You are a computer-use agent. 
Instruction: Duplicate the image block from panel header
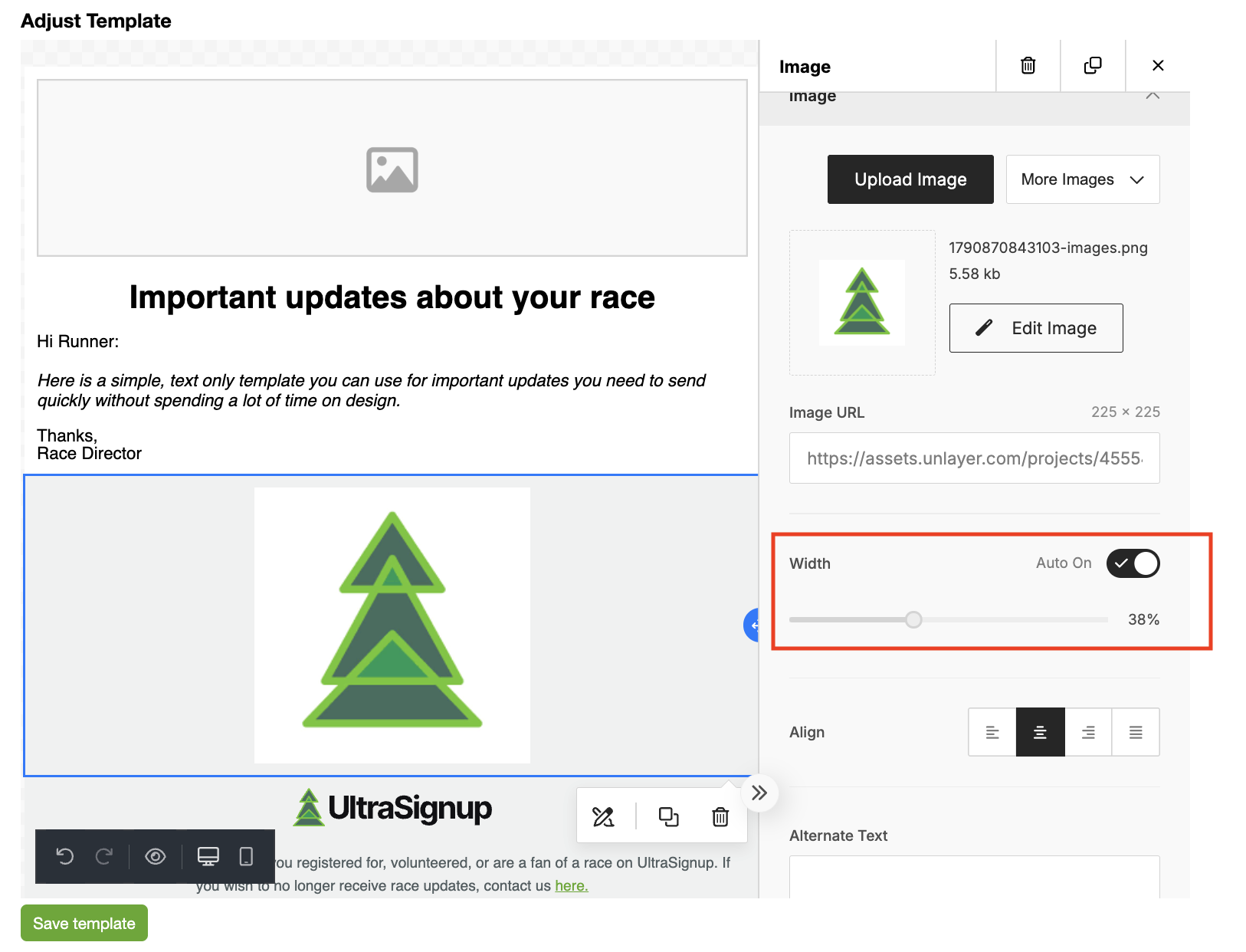[1093, 66]
